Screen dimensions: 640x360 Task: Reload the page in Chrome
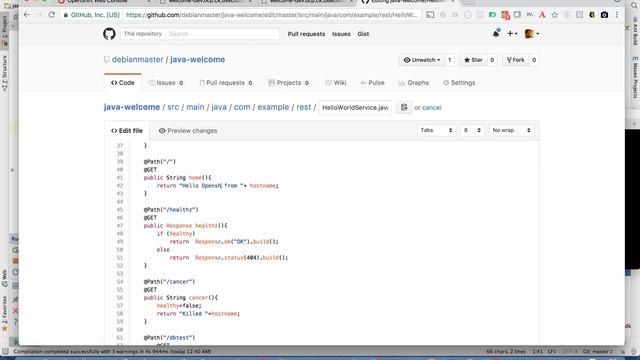pyautogui.click(x=51, y=15)
